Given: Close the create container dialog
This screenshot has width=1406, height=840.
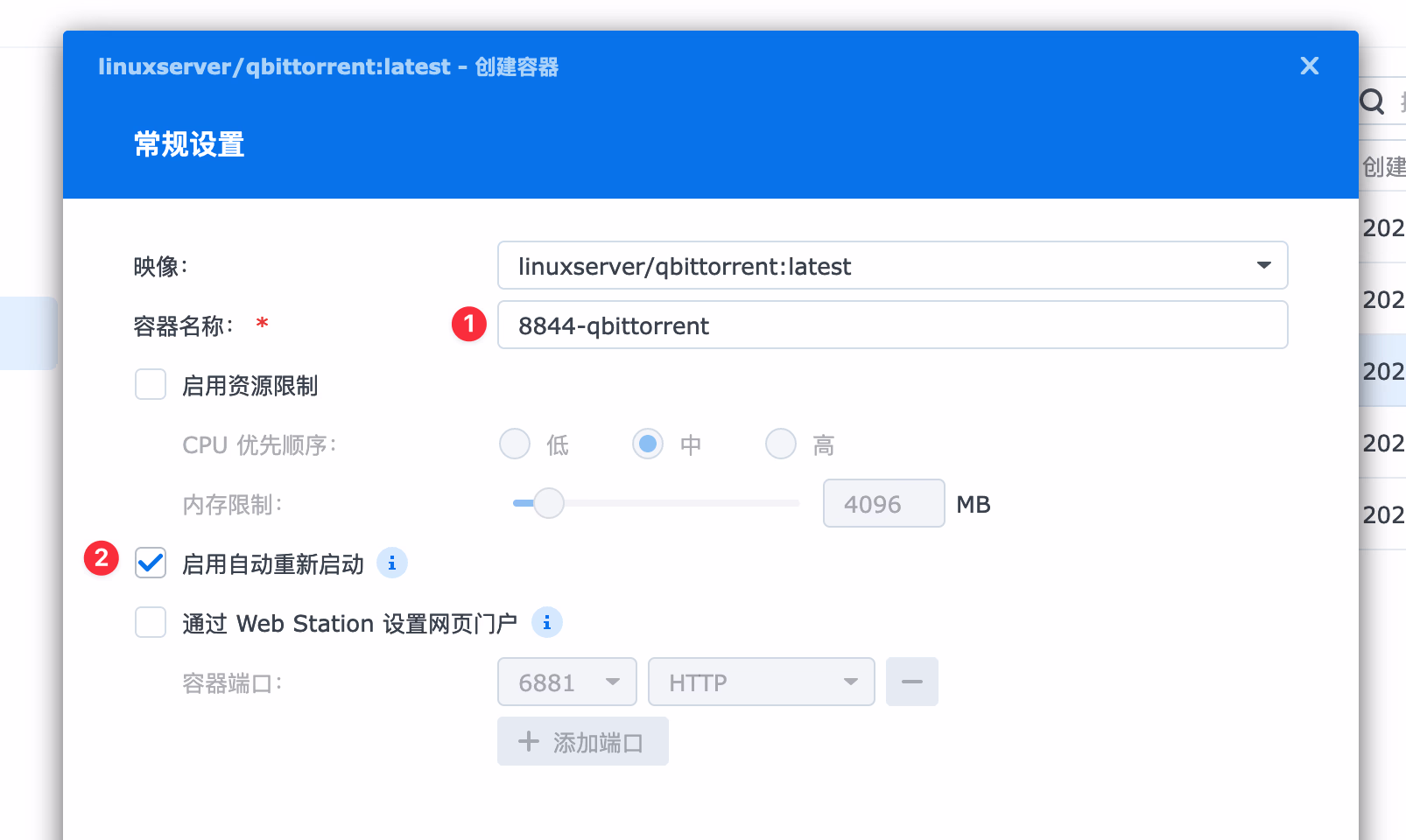Looking at the screenshot, I should click(1309, 66).
